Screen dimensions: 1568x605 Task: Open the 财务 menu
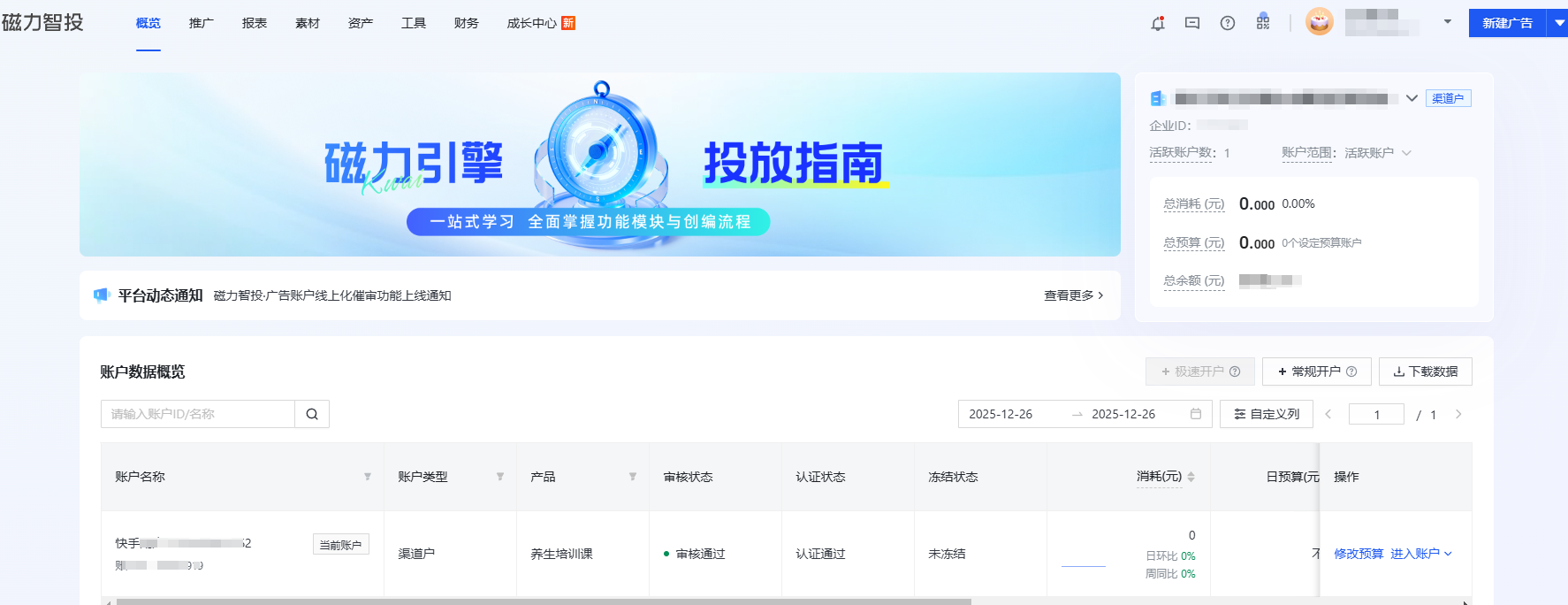(x=467, y=23)
